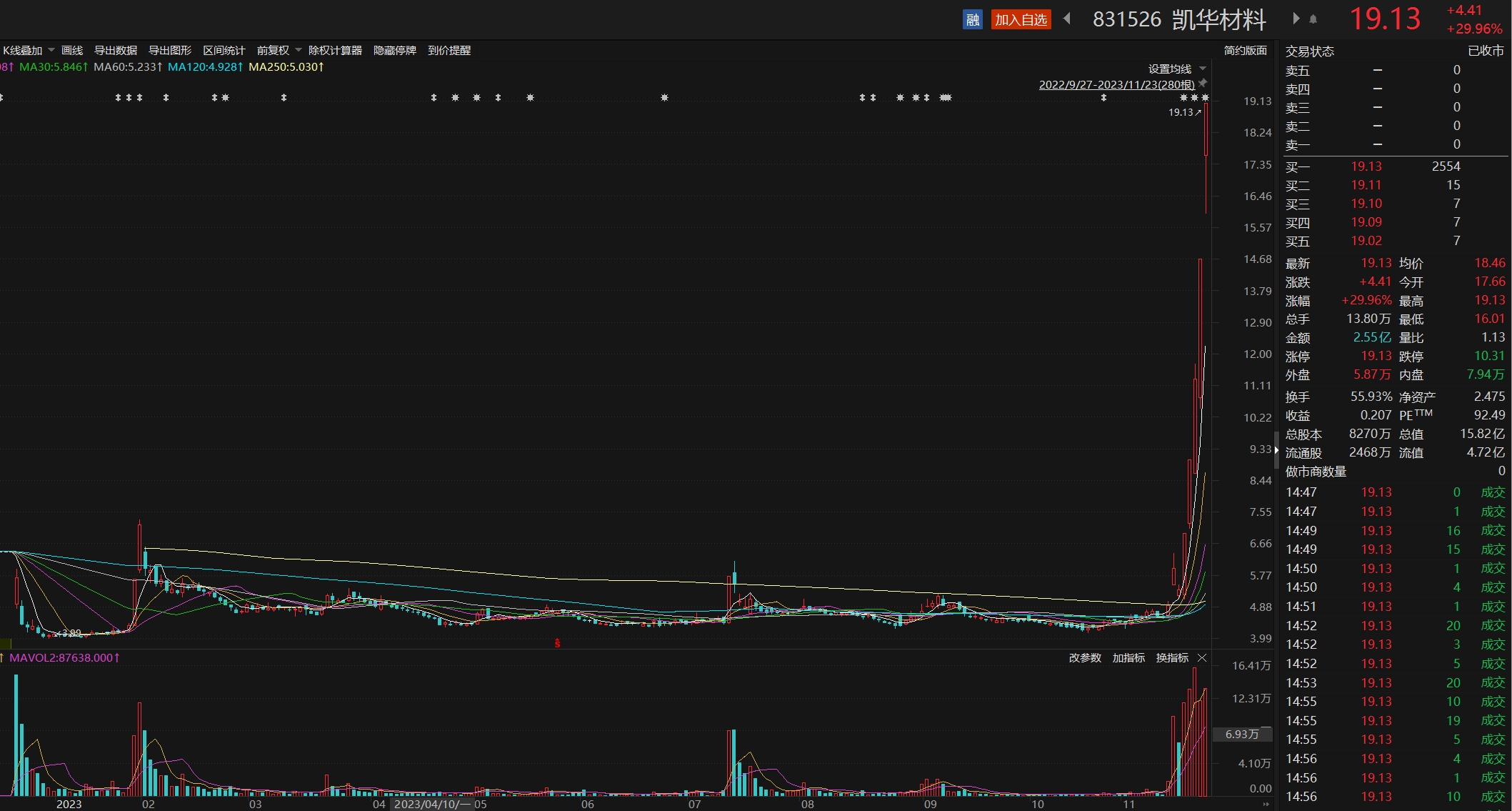
Task: Open 区间统计 range statistics
Action: tap(224, 50)
